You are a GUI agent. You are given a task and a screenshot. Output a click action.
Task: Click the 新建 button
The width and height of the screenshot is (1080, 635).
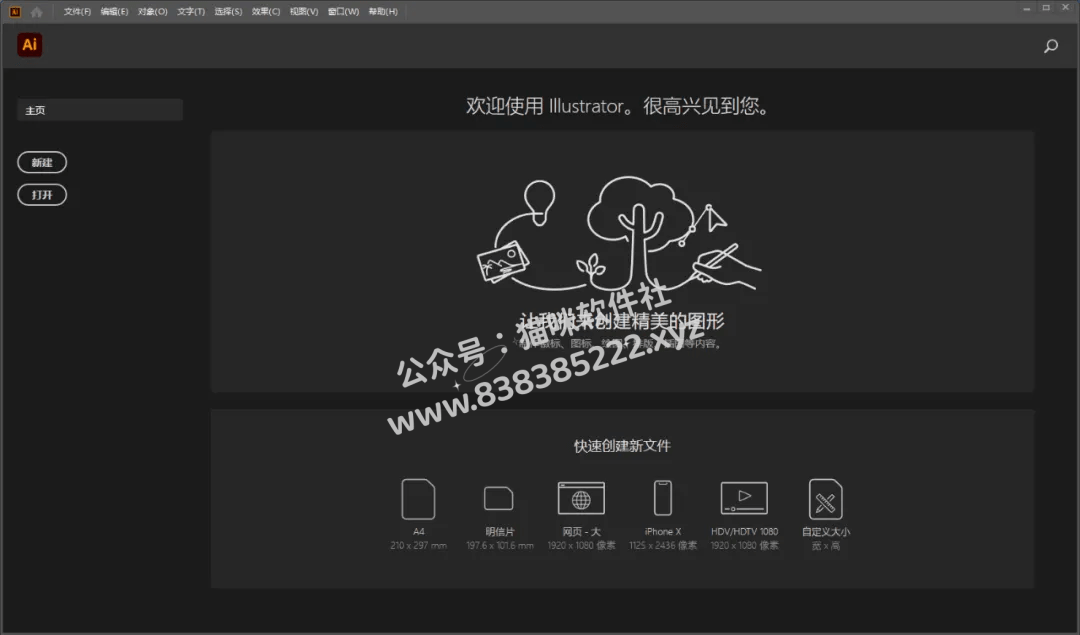click(x=42, y=163)
